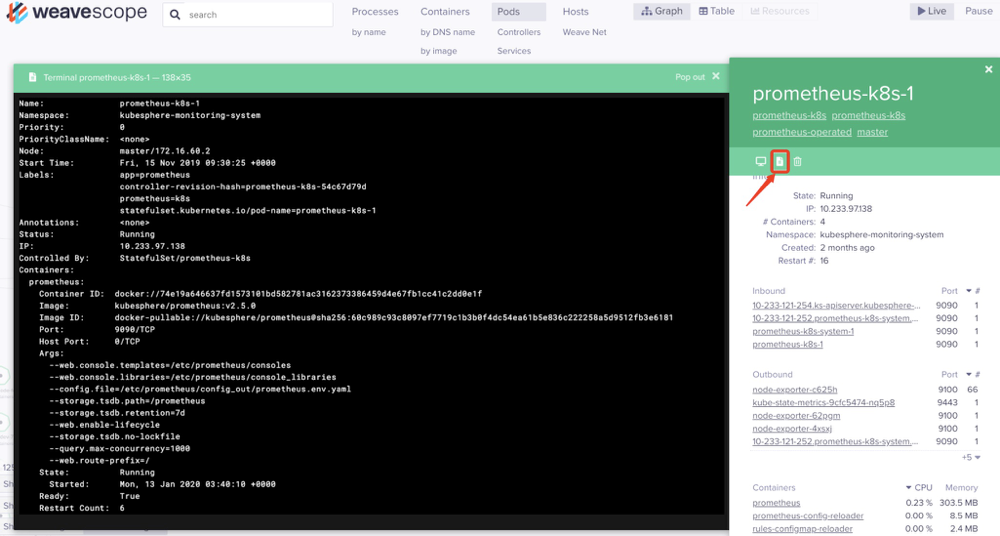The width and height of the screenshot is (1000, 536).
Task: Delete pod using trash icon
Action: click(797, 161)
